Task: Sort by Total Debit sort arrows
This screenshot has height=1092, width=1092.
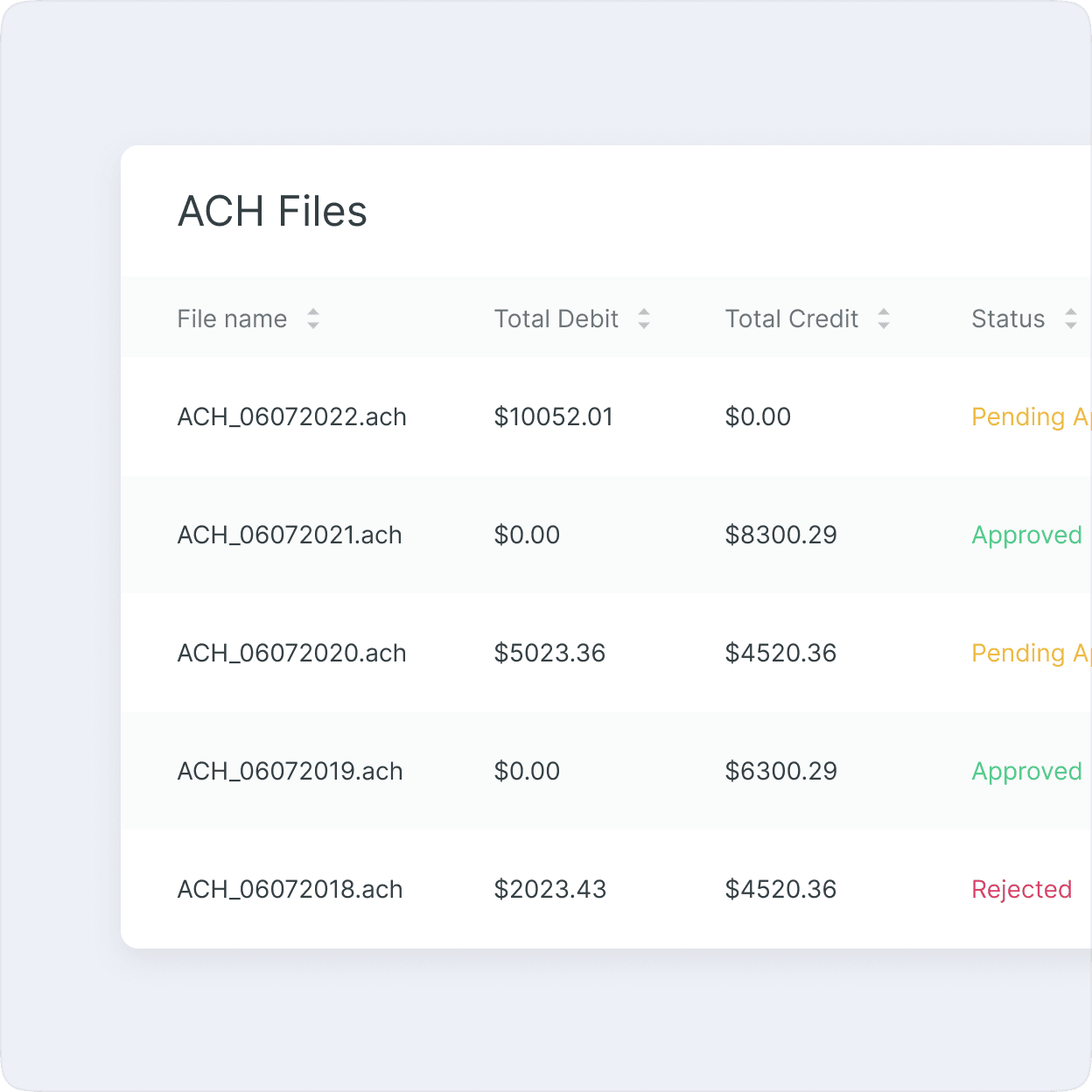Action: click(644, 319)
